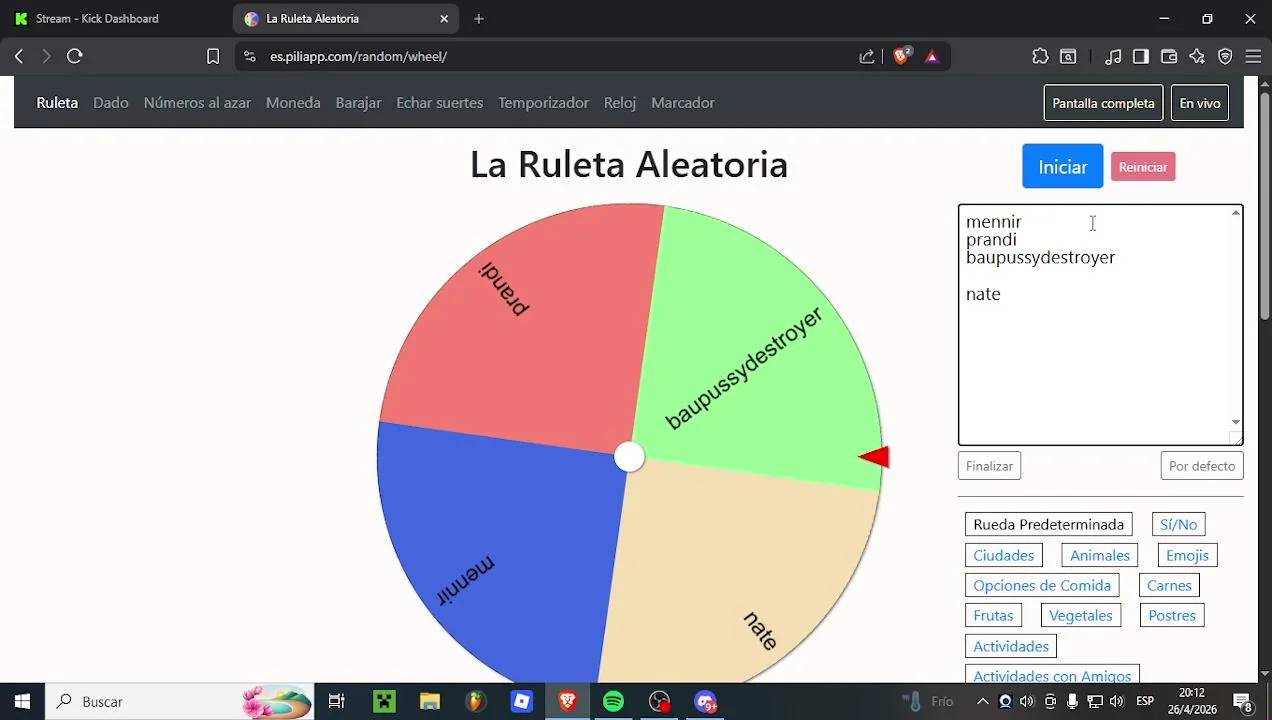Open the Brave Wallet icon
Viewport: 1272px width, 720px height.
click(x=1169, y=57)
